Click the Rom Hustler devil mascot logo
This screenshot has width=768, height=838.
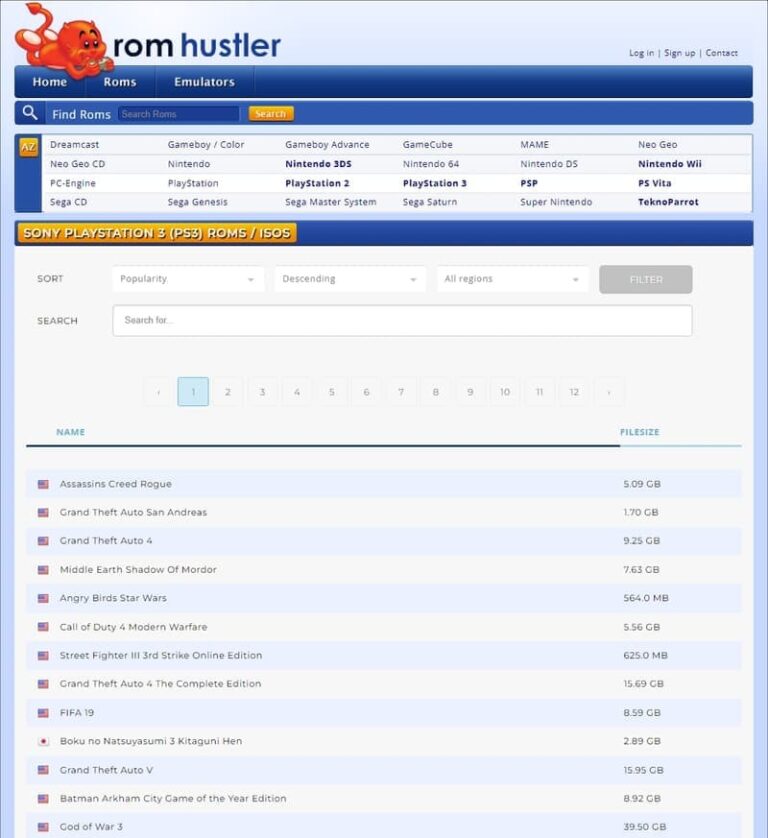coord(64,42)
